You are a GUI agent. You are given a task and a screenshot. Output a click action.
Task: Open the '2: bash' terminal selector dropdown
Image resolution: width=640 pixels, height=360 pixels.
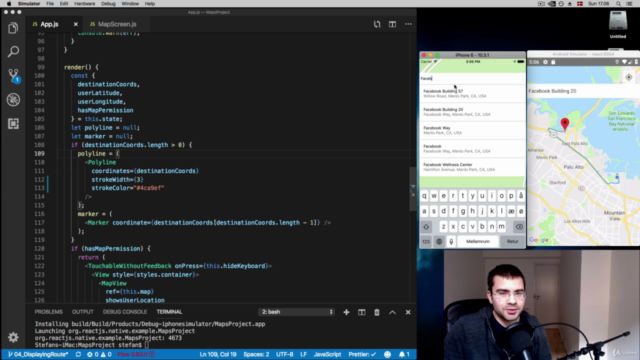click(296, 312)
